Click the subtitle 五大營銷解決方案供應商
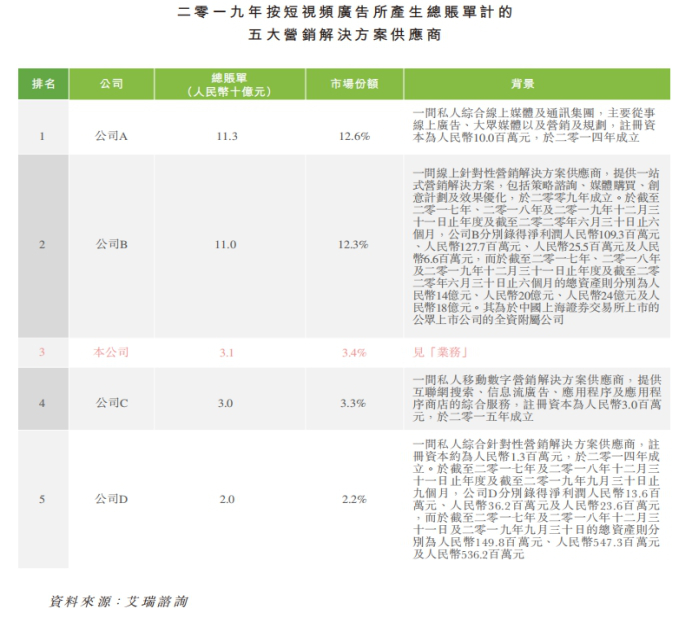 coord(345,34)
